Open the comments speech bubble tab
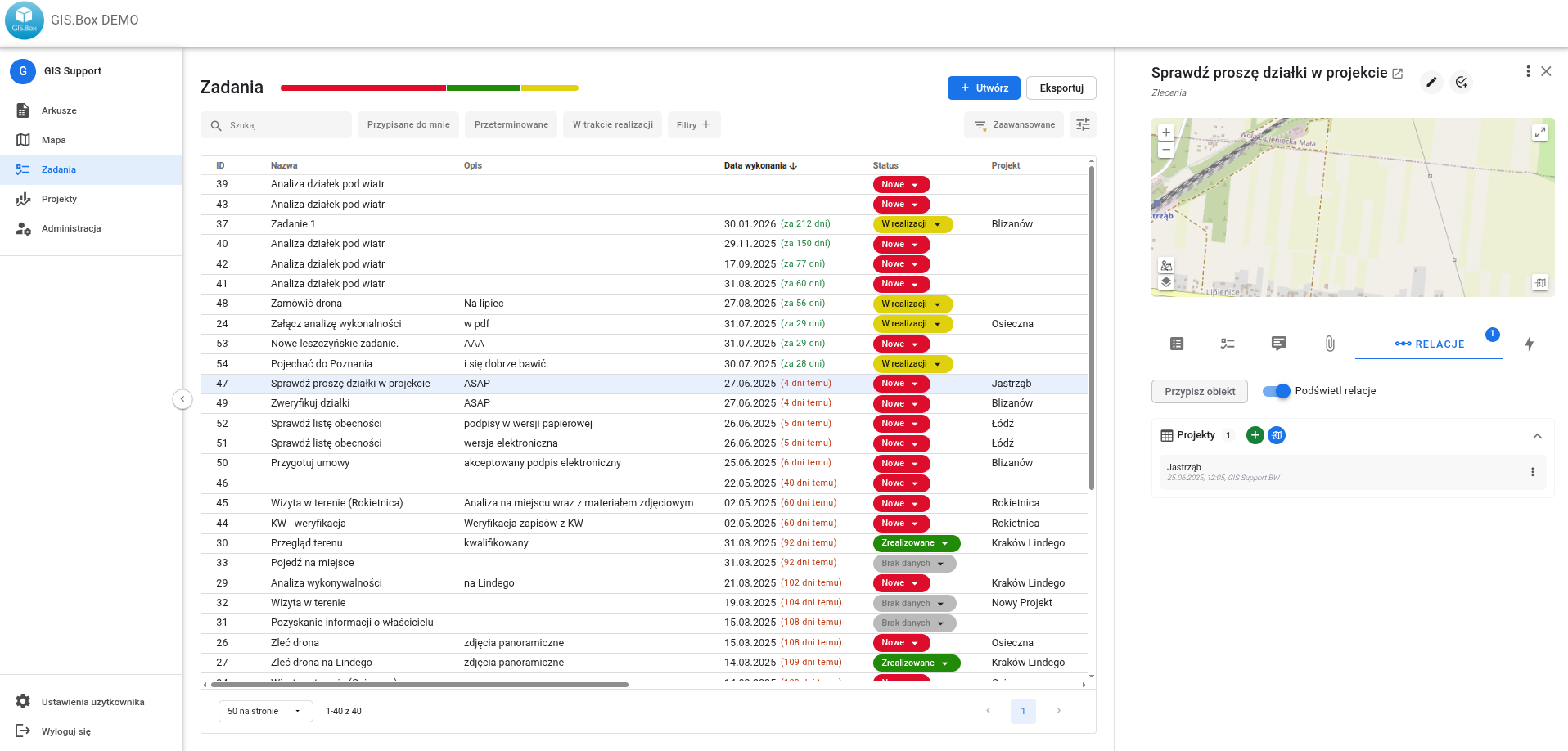This screenshot has height=751, width=1568. pos(1278,344)
